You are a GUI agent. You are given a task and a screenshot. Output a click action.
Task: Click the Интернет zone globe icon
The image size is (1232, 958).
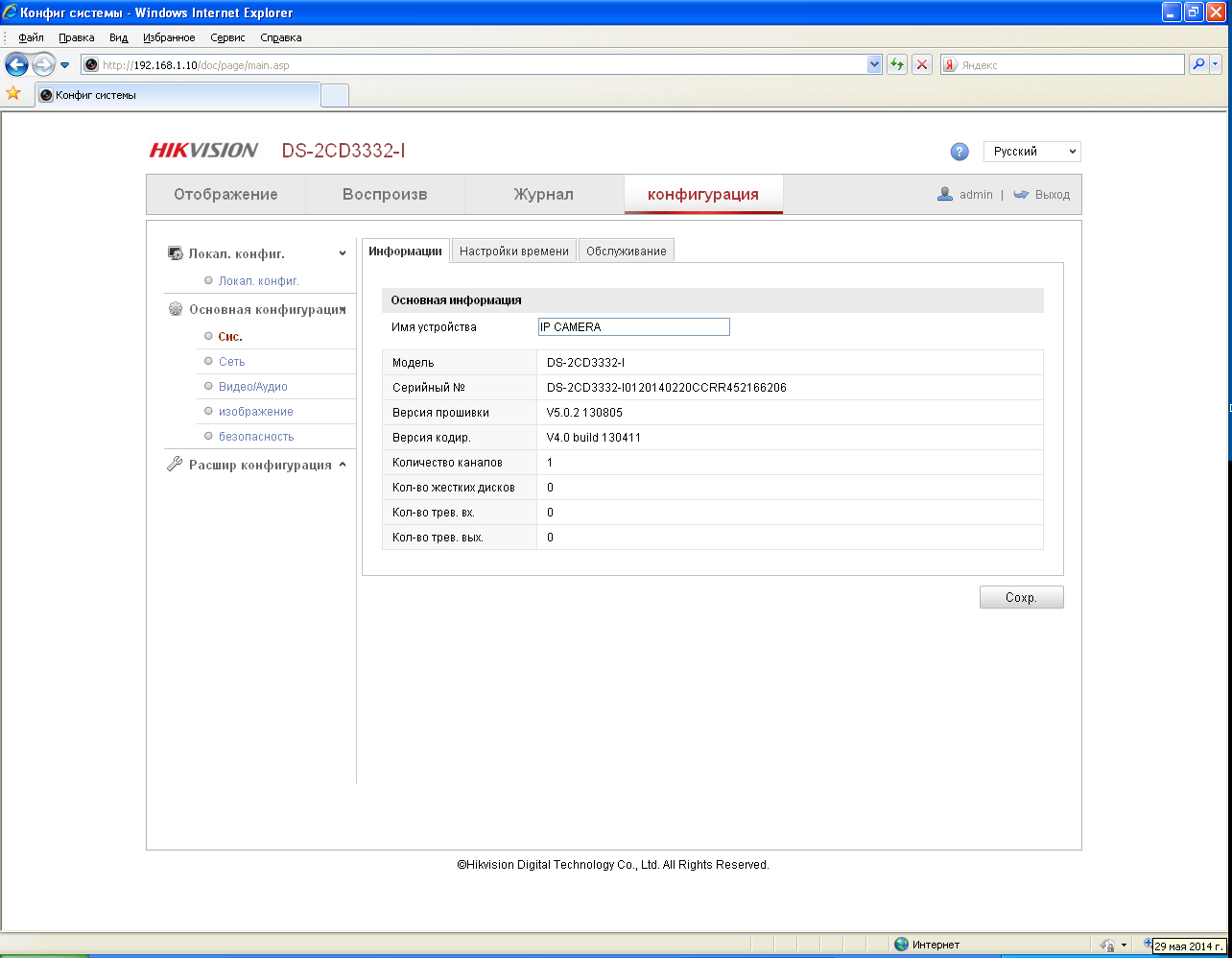pos(901,944)
